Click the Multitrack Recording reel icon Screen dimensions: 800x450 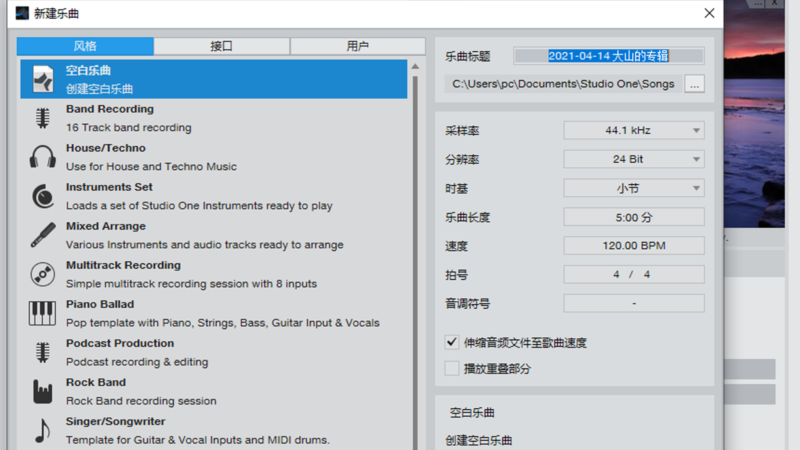[x=42, y=274]
